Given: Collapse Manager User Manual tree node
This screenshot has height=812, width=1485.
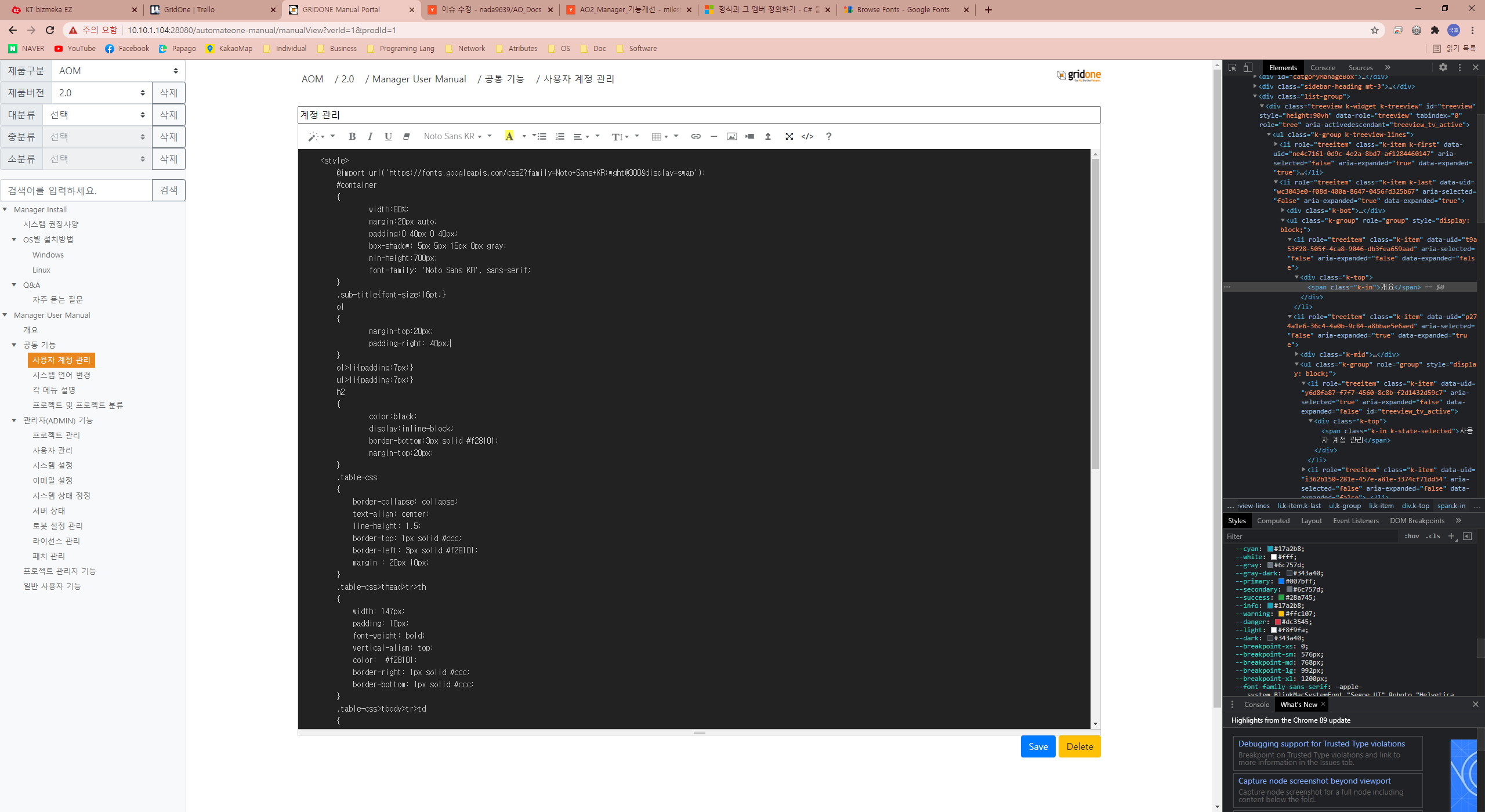Looking at the screenshot, I should 5,315.
